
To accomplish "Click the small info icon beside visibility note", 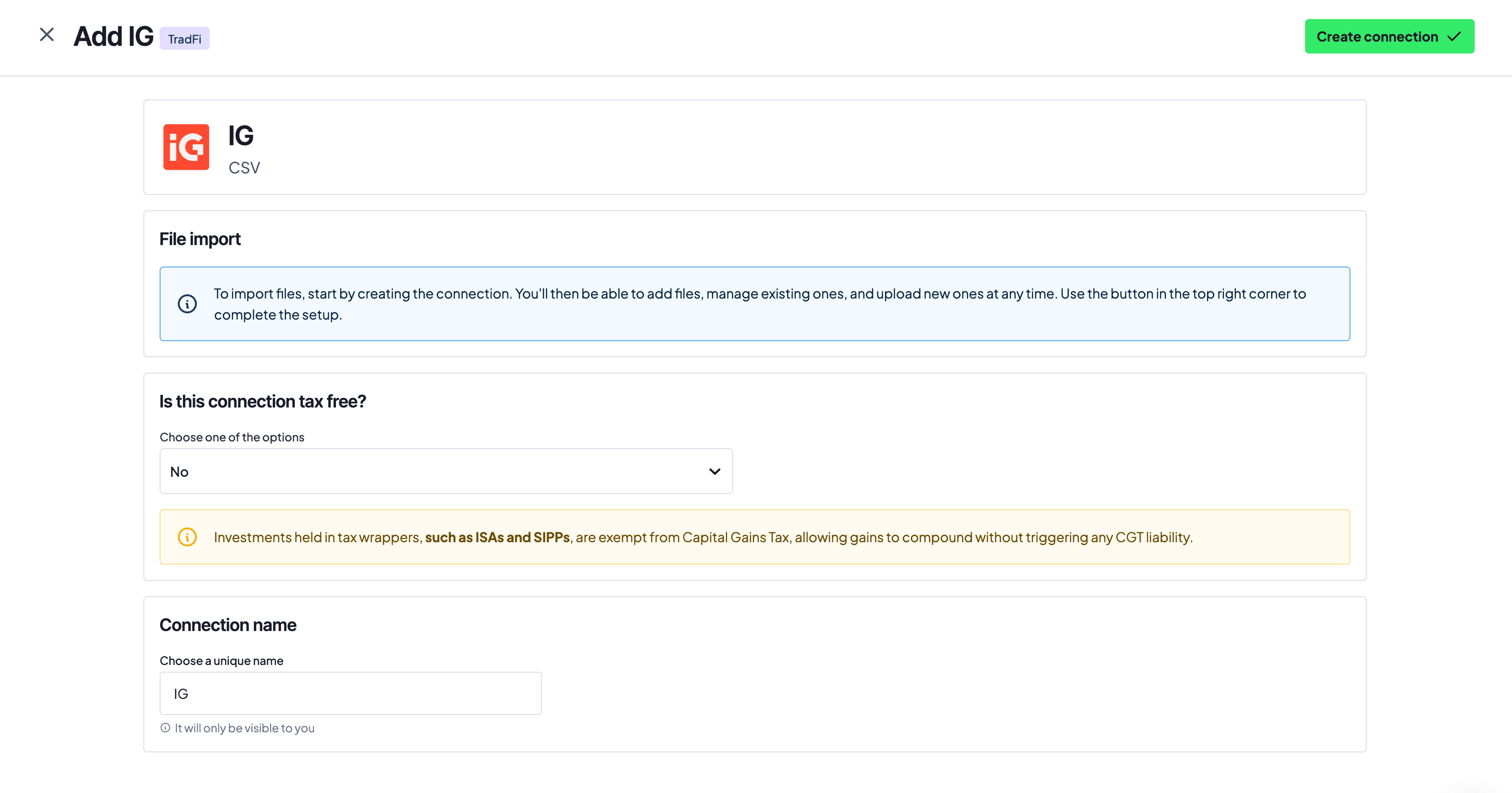I will (x=165, y=728).
